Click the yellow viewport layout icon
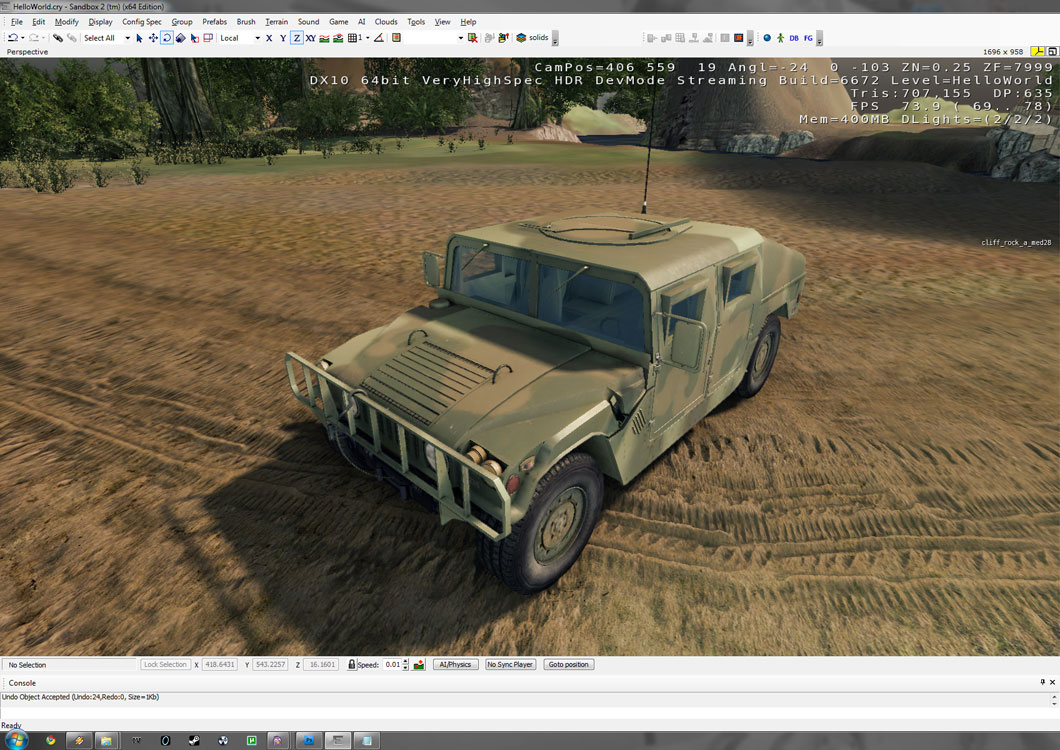 [1037, 51]
